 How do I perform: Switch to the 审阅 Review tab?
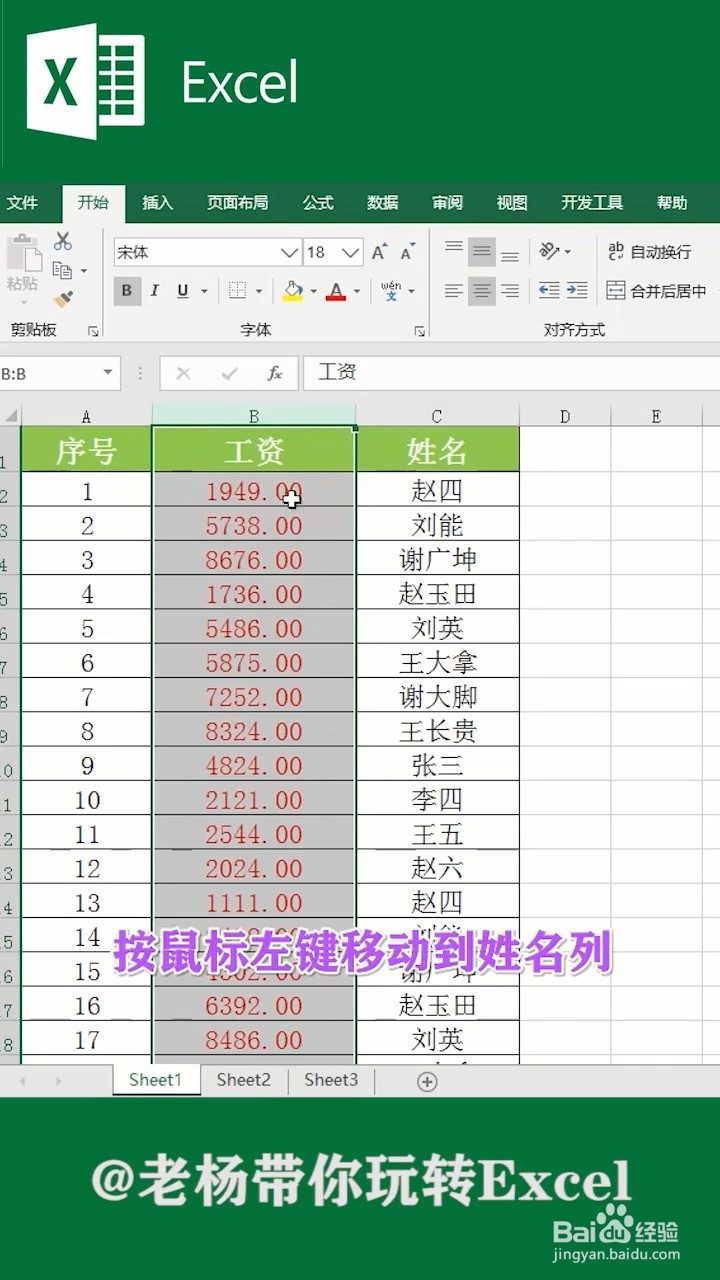[447, 203]
